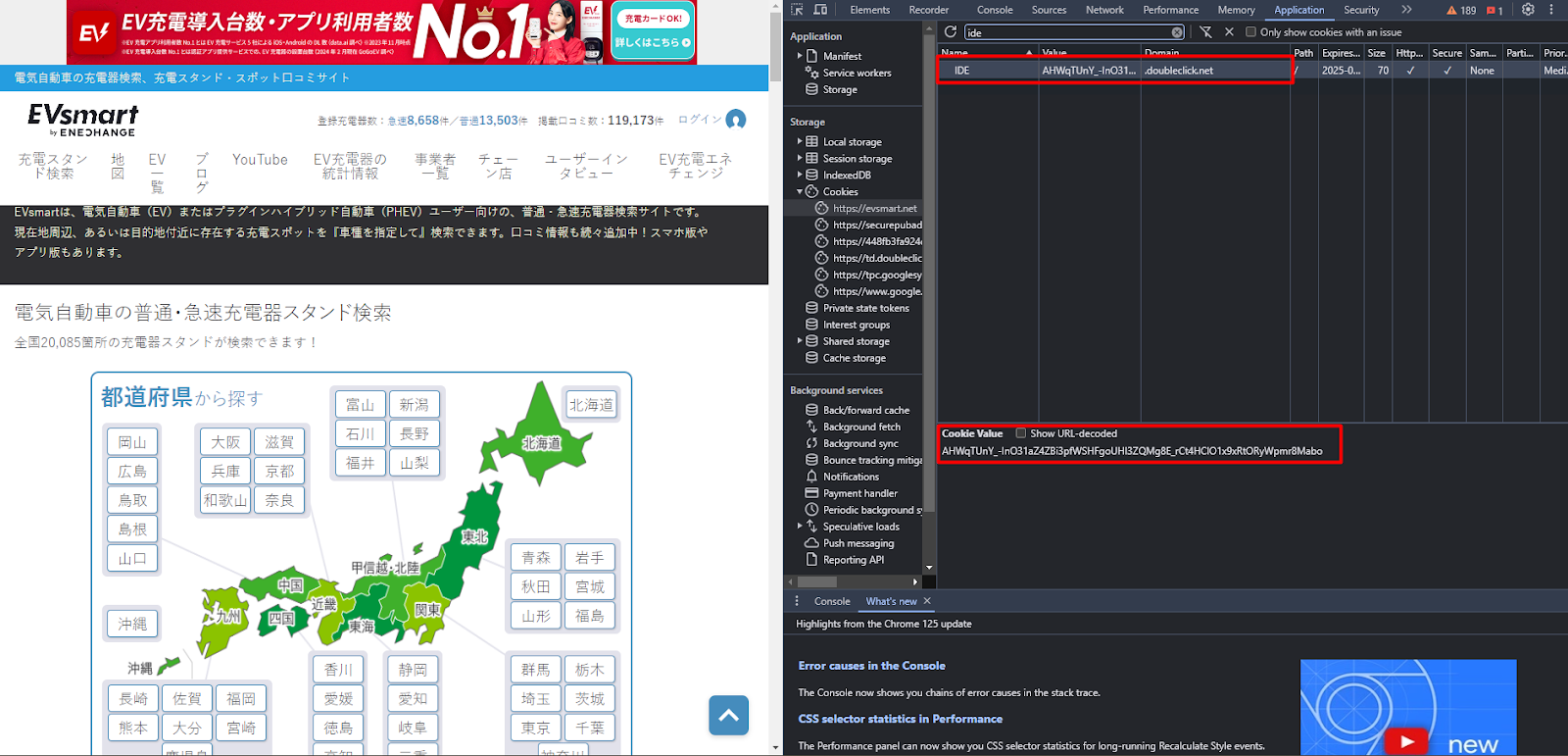Expand IndexedDB tree node
Image resolution: width=1568 pixels, height=756 pixels.
(x=800, y=175)
